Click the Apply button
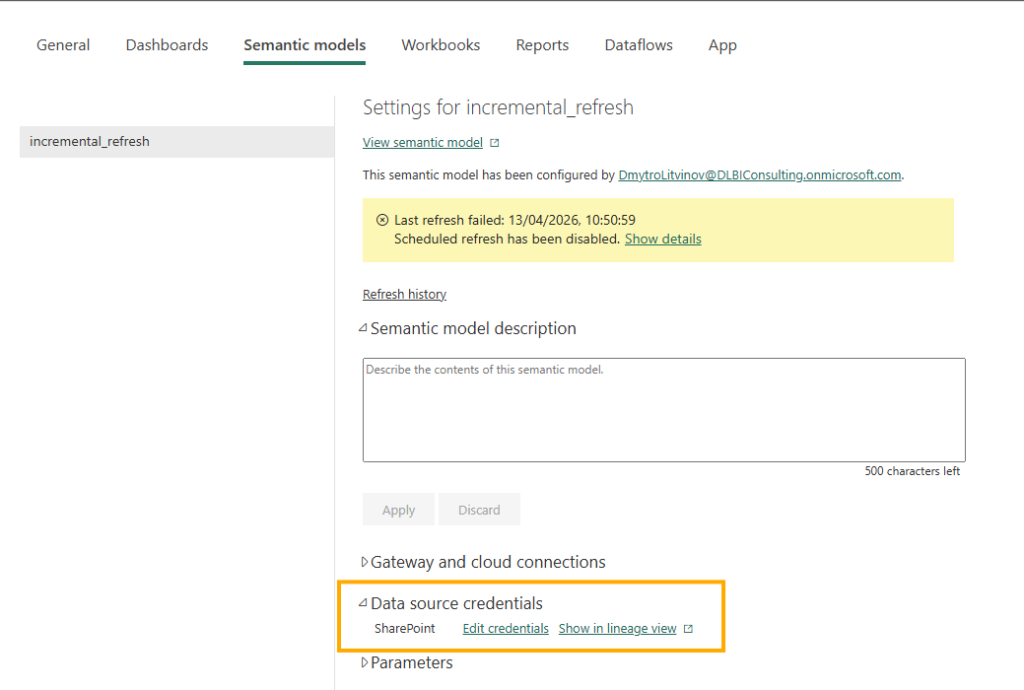 tap(398, 509)
